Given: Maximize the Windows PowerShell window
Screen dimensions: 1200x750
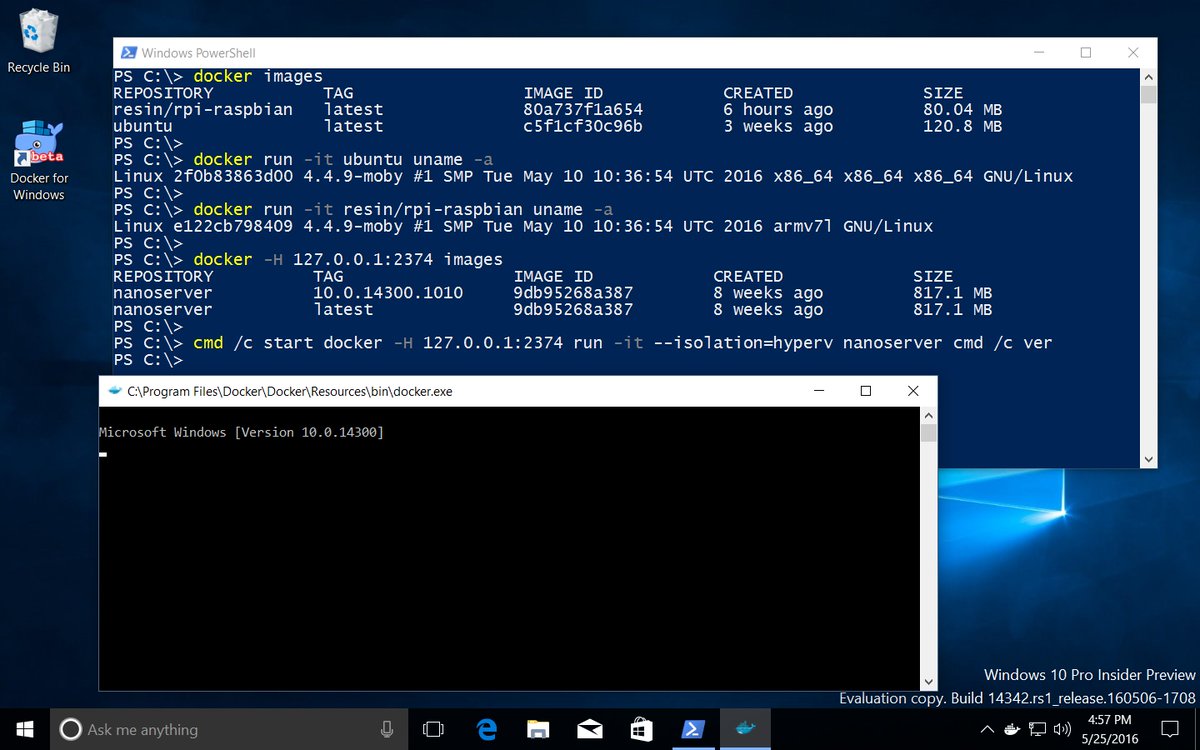Looking at the screenshot, I should click(1086, 53).
